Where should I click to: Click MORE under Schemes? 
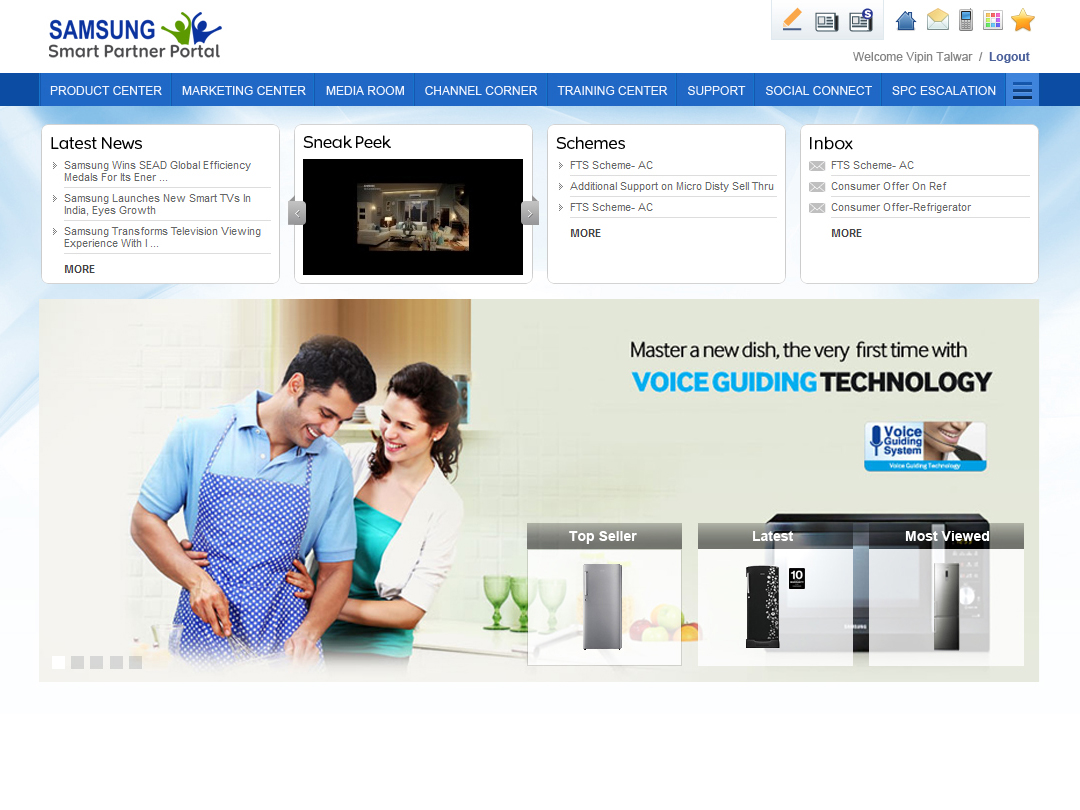pos(585,233)
